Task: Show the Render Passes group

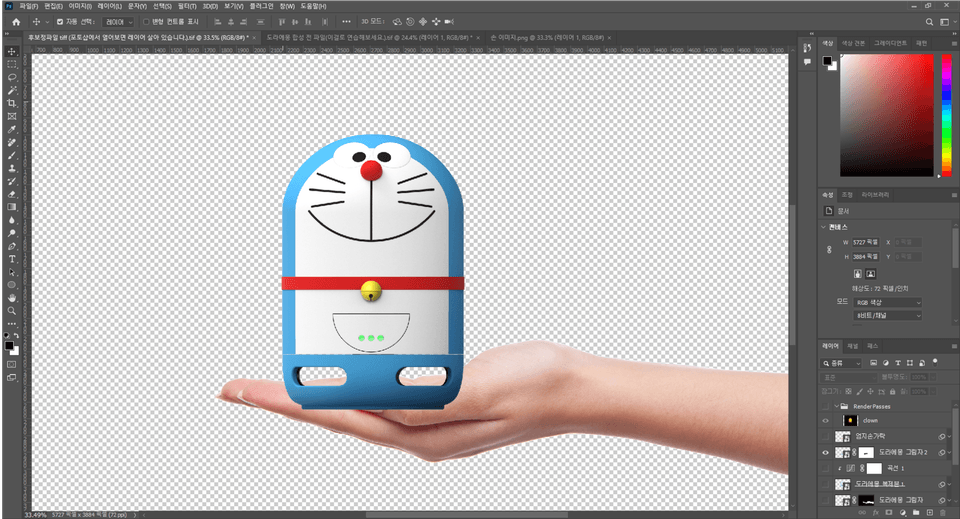Action: (825, 406)
